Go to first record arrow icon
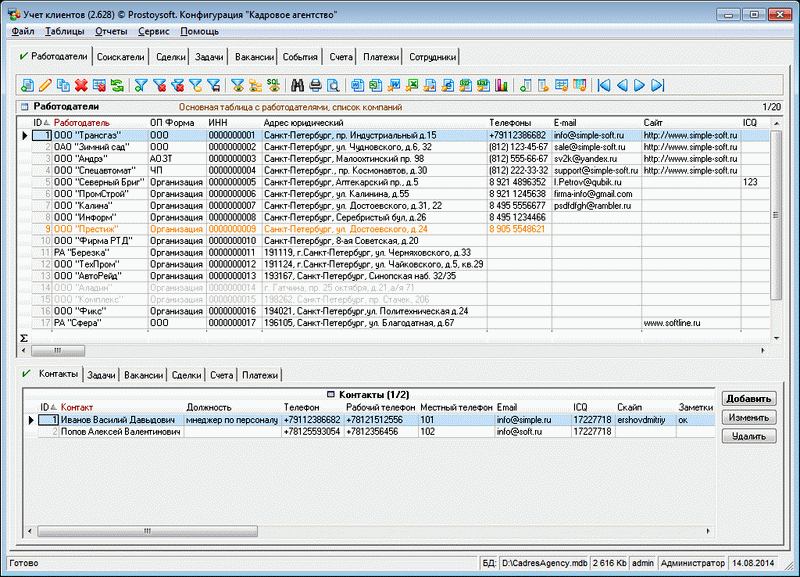This screenshot has width=800, height=577. [x=604, y=86]
